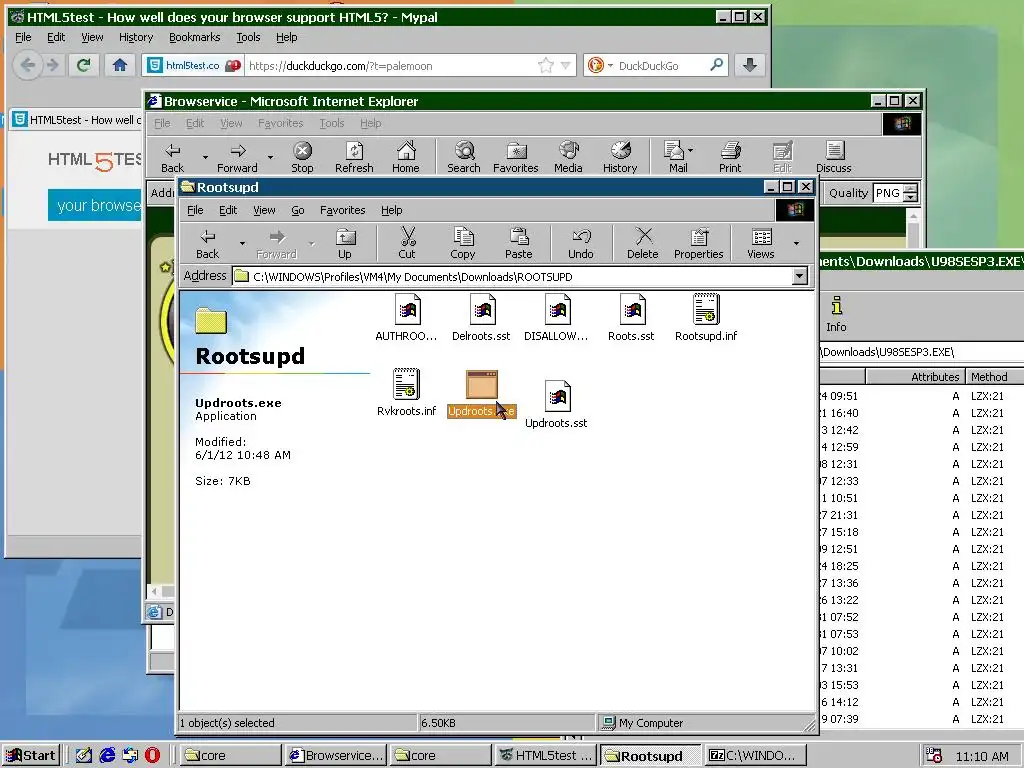Click the Start button
Screen dimensions: 1024x768
click(31, 756)
